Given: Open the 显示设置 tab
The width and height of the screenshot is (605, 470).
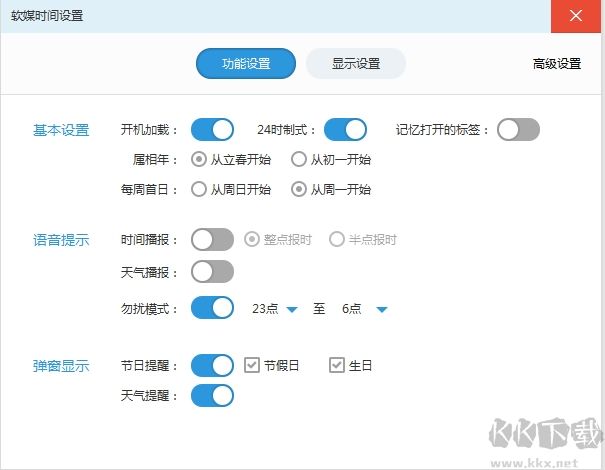Looking at the screenshot, I should (x=356, y=63).
